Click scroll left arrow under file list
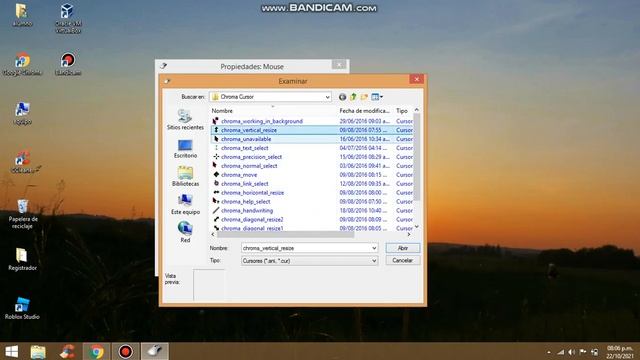The height and width of the screenshot is (360, 640). (x=213, y=235)
